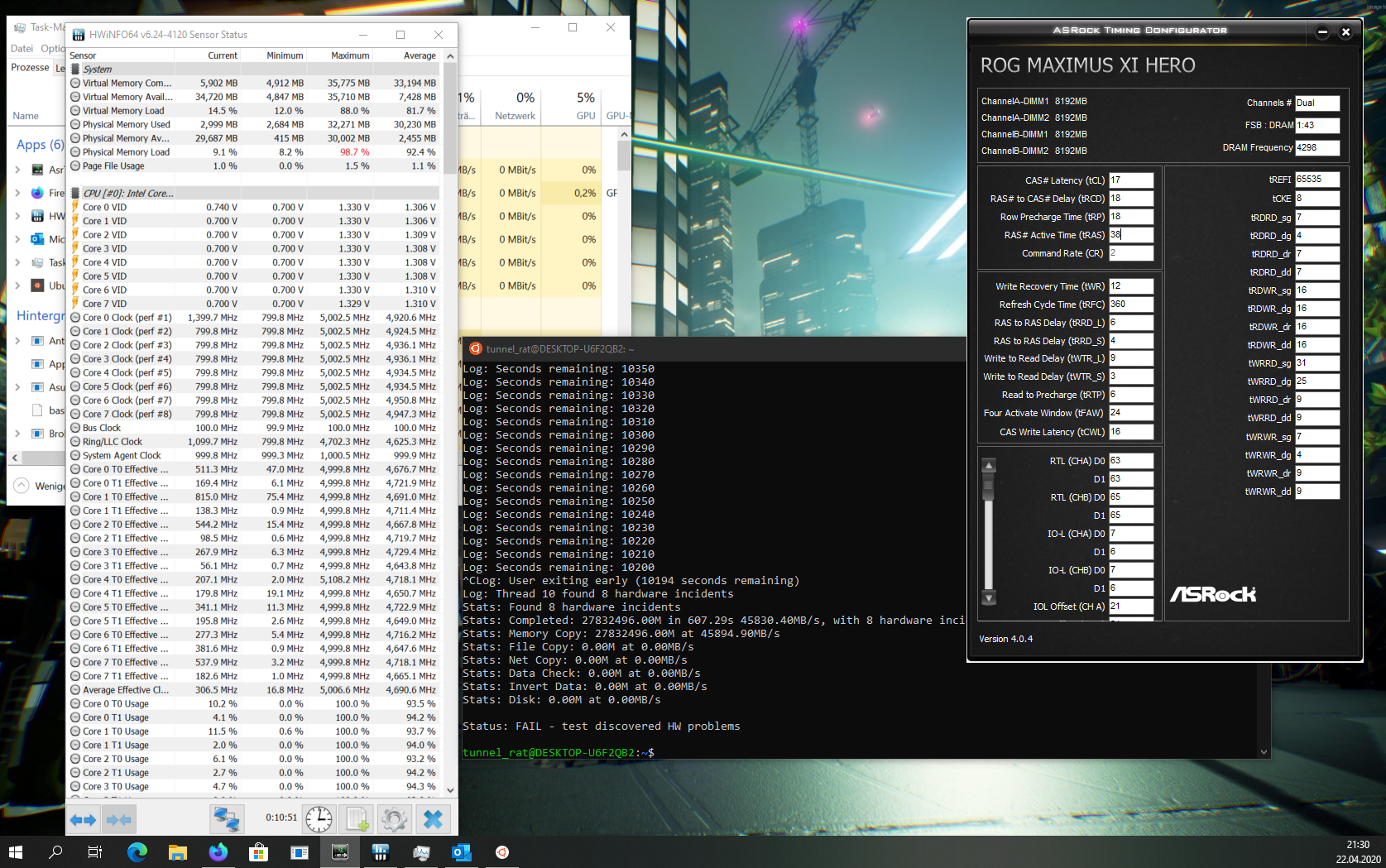The height and width of the screenshot is (868, 1386).
Task: Open HWiNFO sensor settings gear
Action: [394, 819]
